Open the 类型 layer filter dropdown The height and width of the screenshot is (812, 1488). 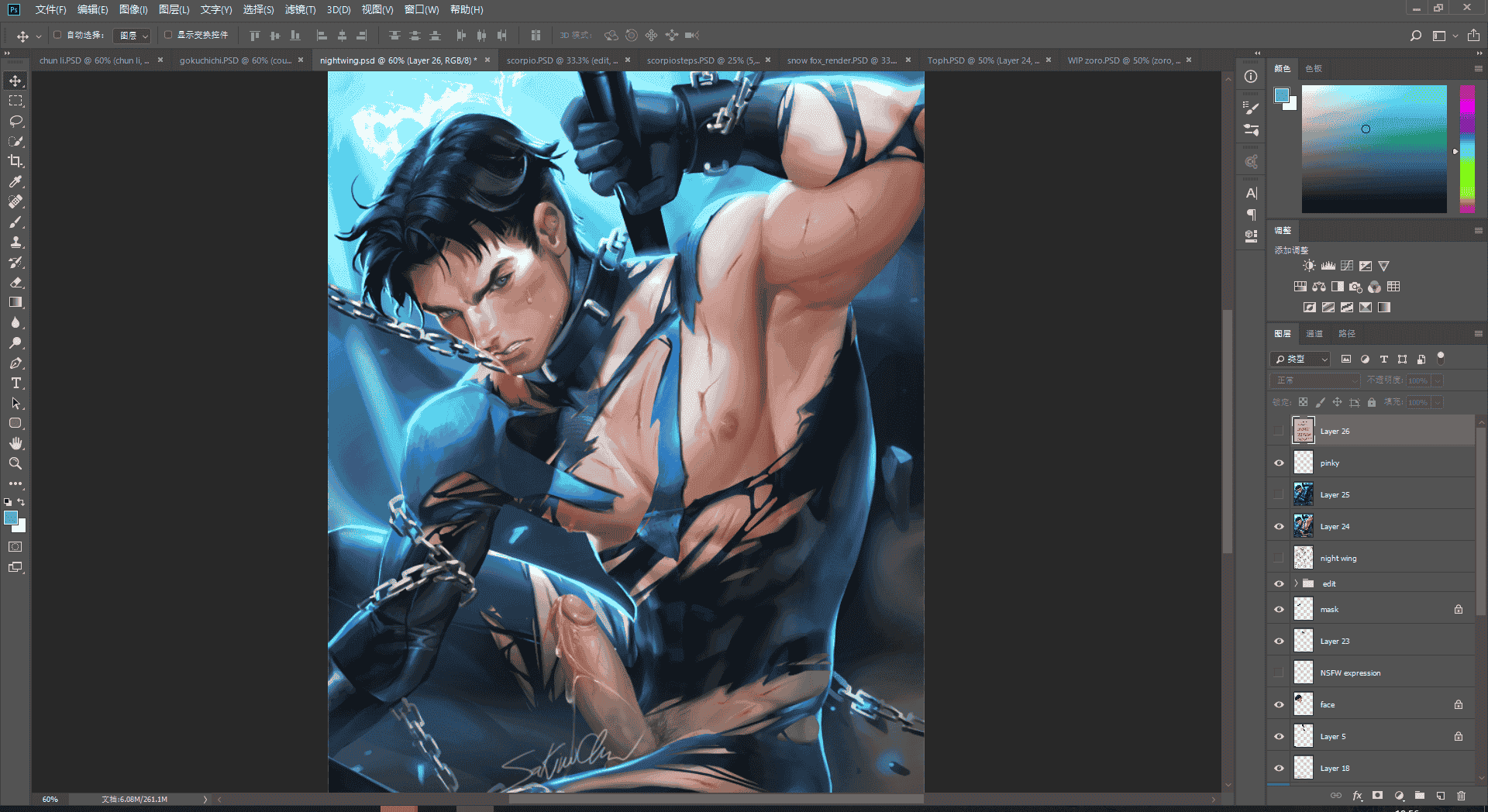pyautogui.click(x=1300, y=359)
